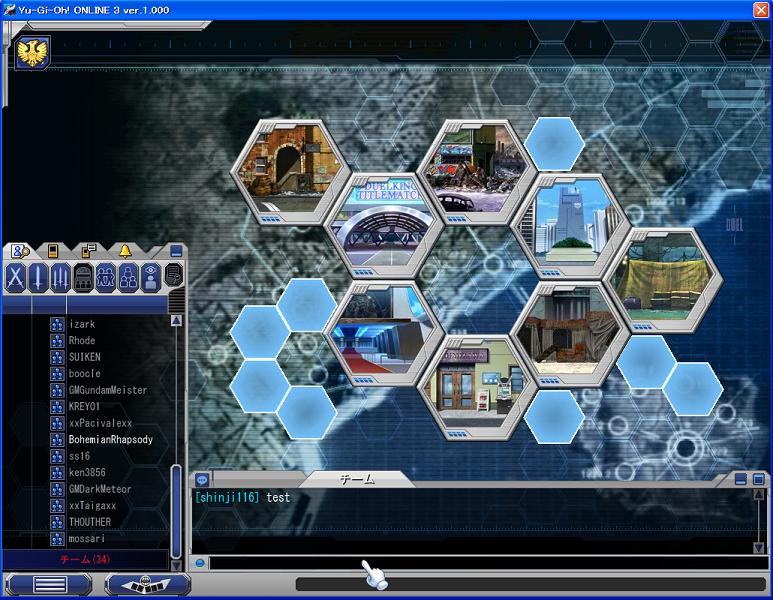Click the chat message input field

[x=488, y=563]
